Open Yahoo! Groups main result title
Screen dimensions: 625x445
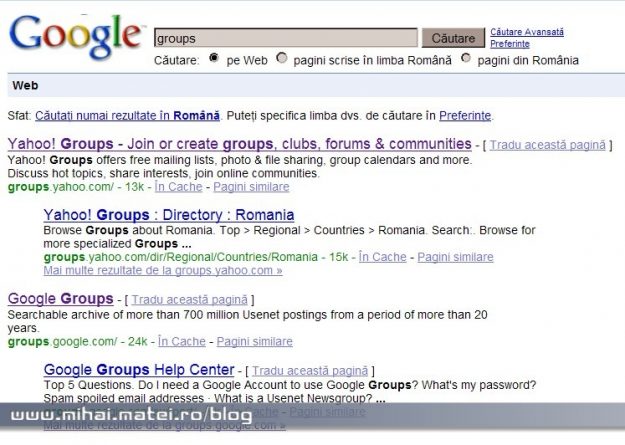(x=239, y=144)
